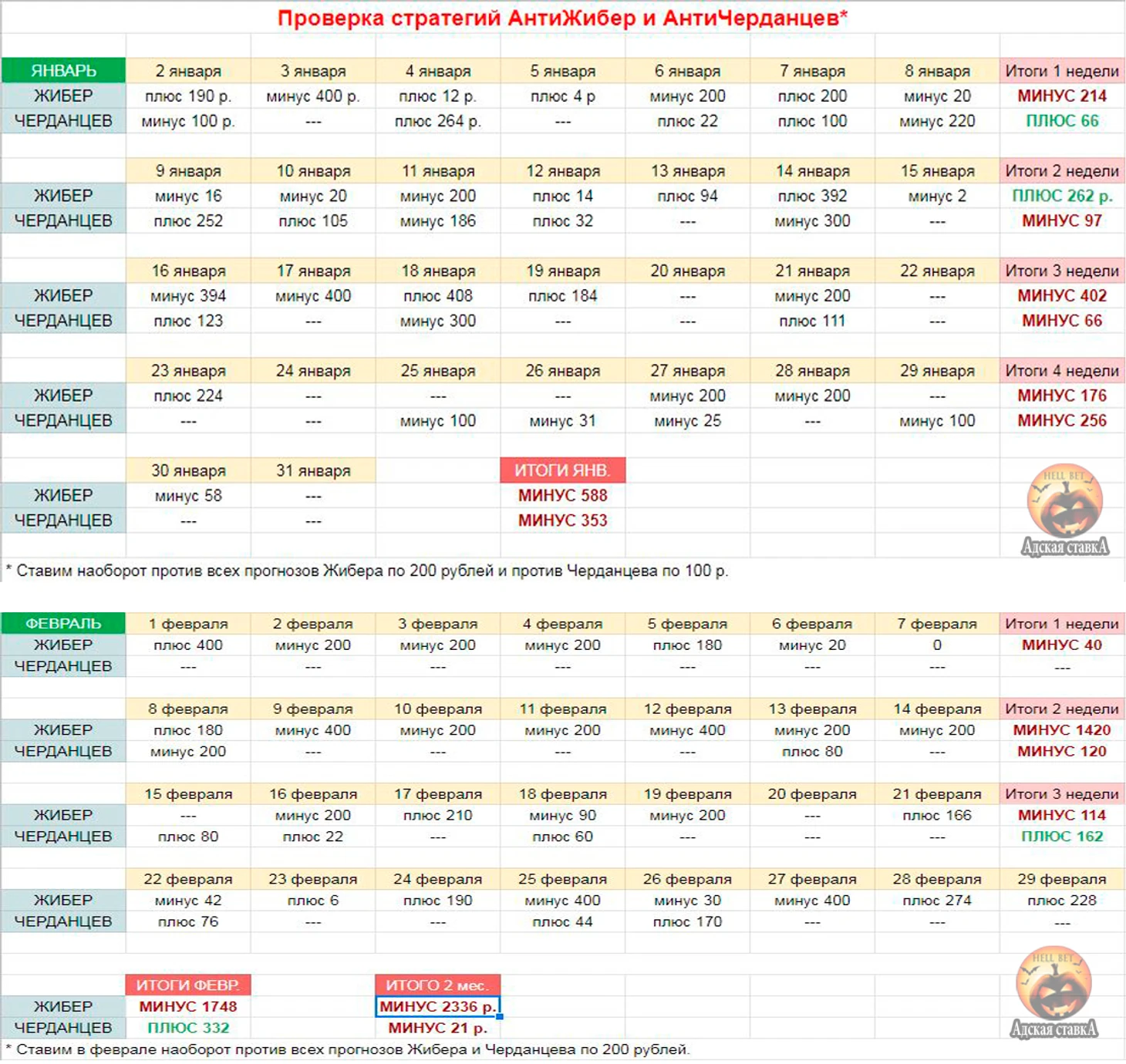Select the "минус 400 р." cell
Screen dimensions: 1126x1064
click(x=313, y=96)
